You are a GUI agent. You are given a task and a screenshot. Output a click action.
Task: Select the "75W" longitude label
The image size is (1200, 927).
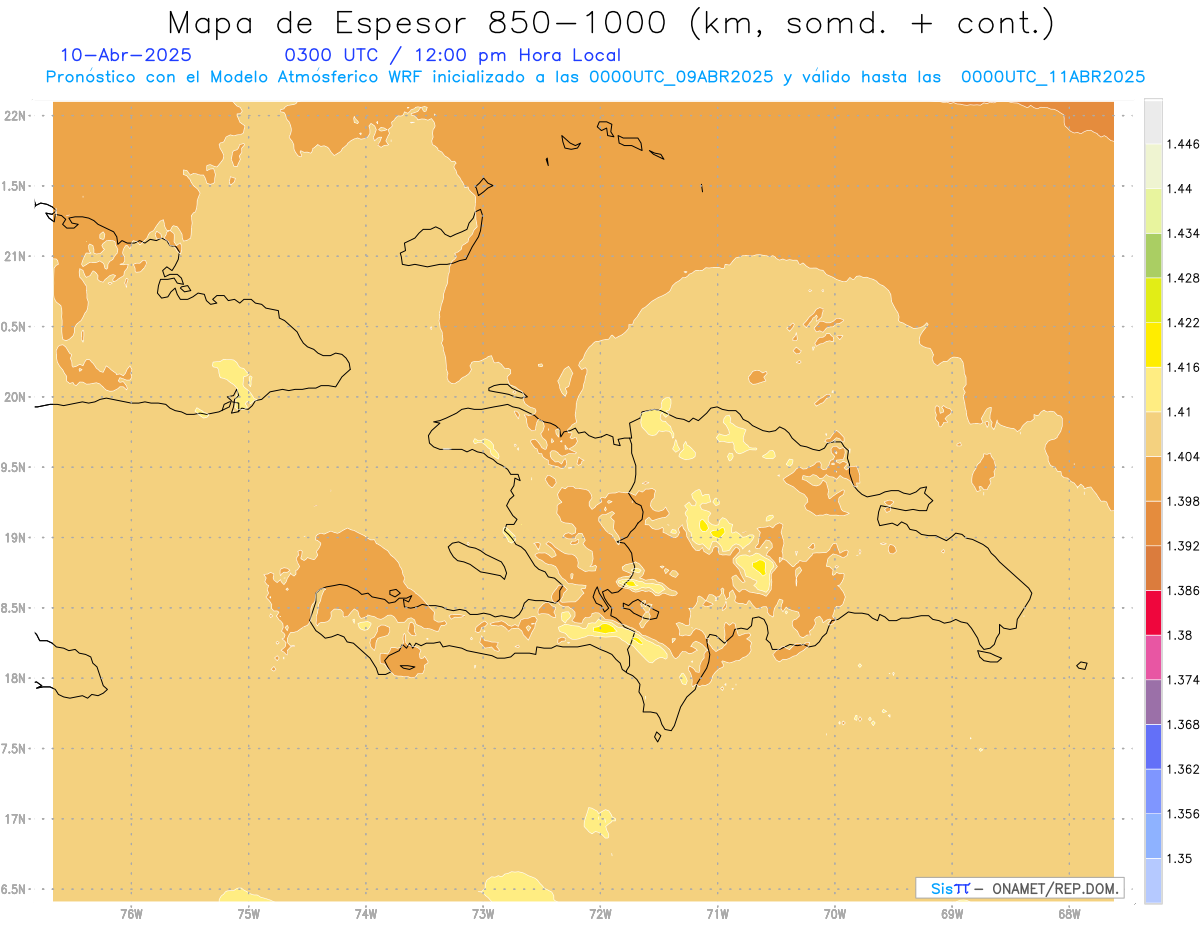[248, 913]
